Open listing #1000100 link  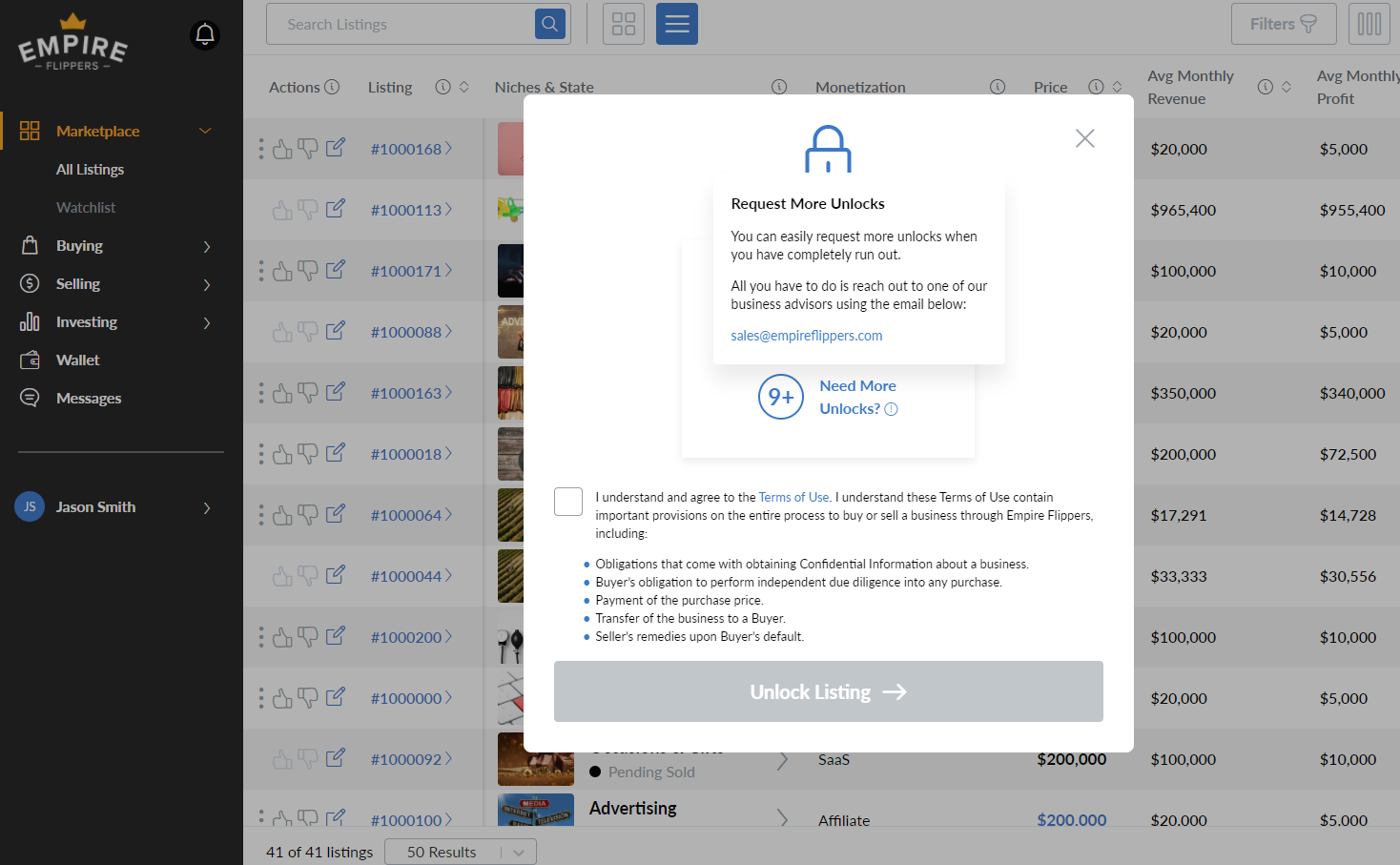(x=411, y=820)
